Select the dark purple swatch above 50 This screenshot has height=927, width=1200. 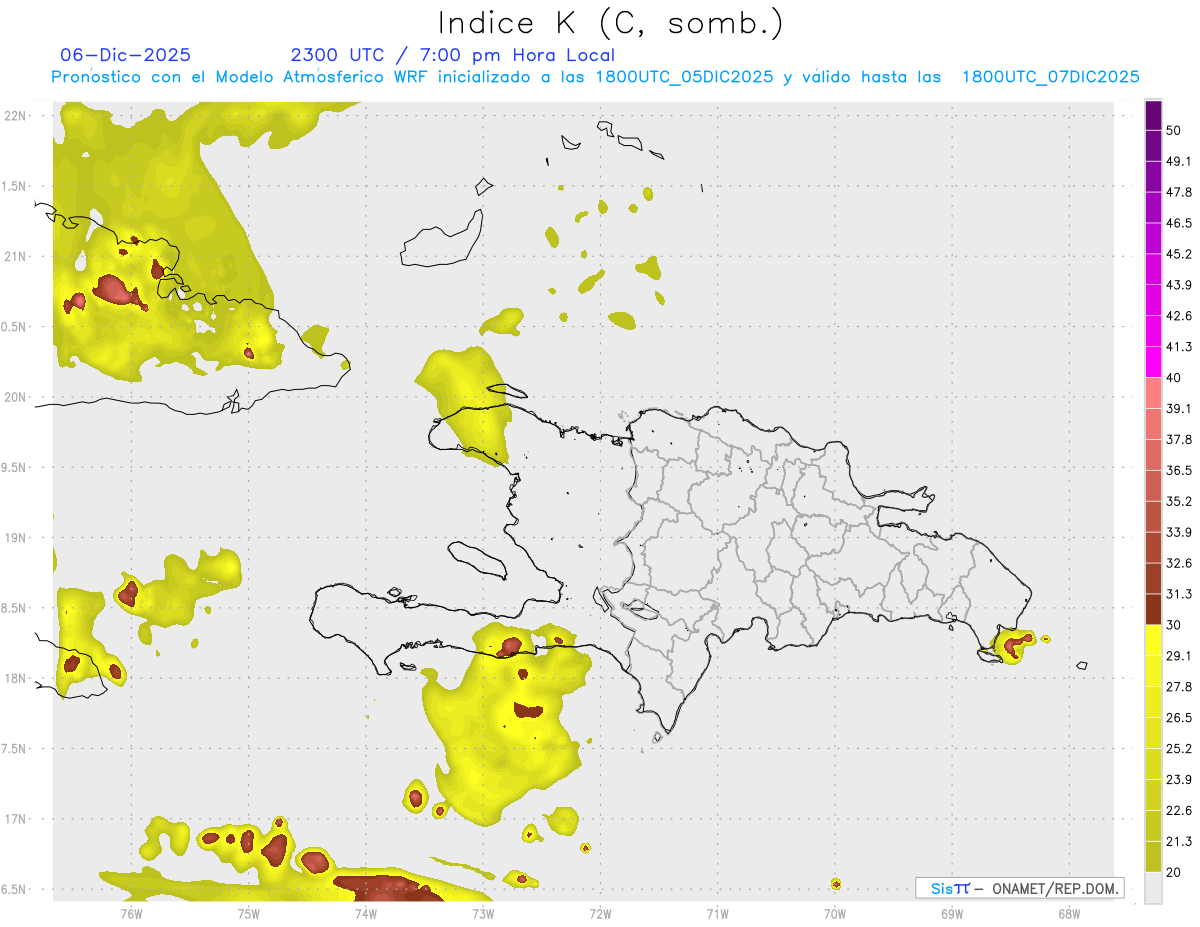coord(1153,115)
